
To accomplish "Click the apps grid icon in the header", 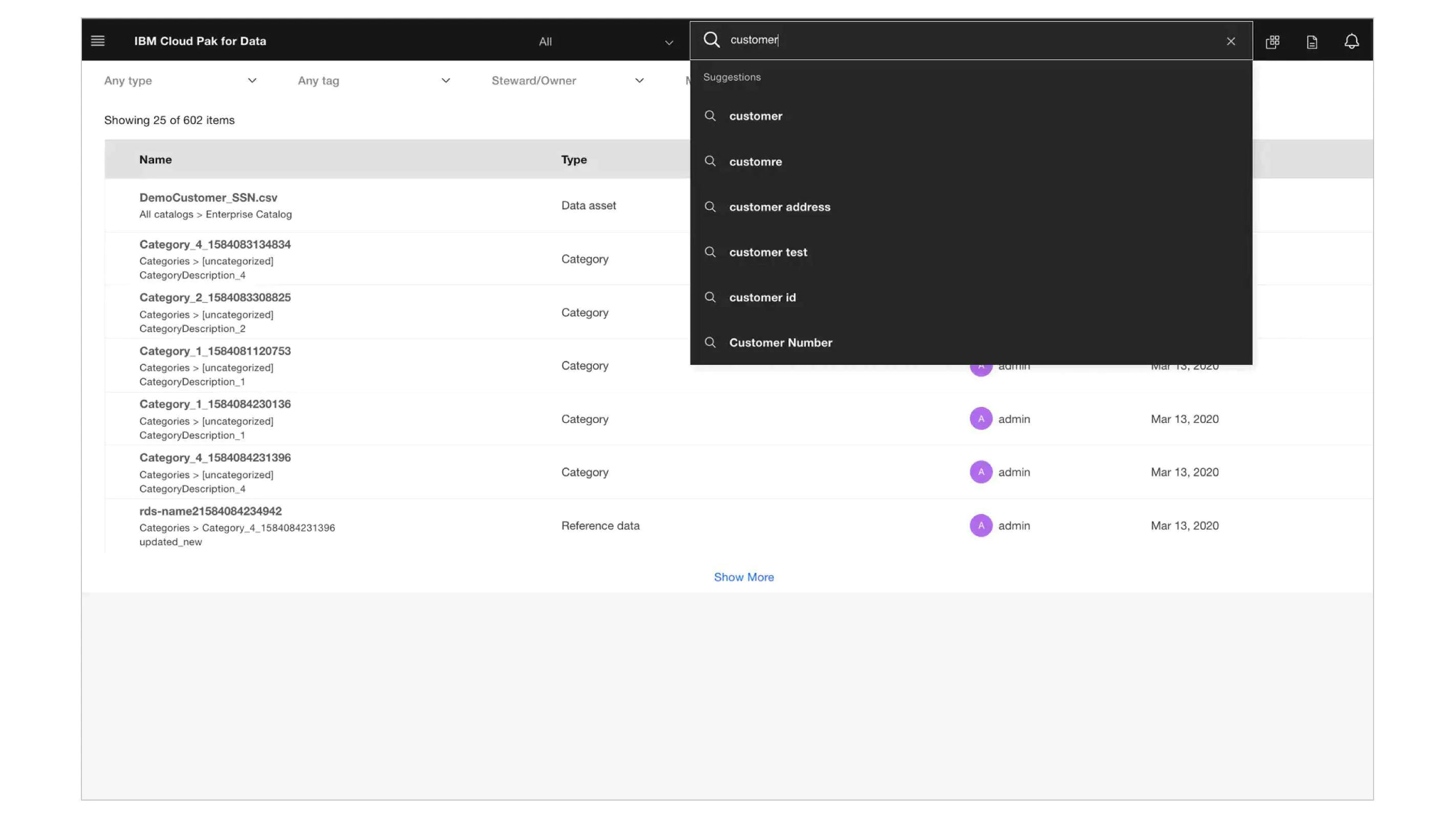I will (1273, 41).
